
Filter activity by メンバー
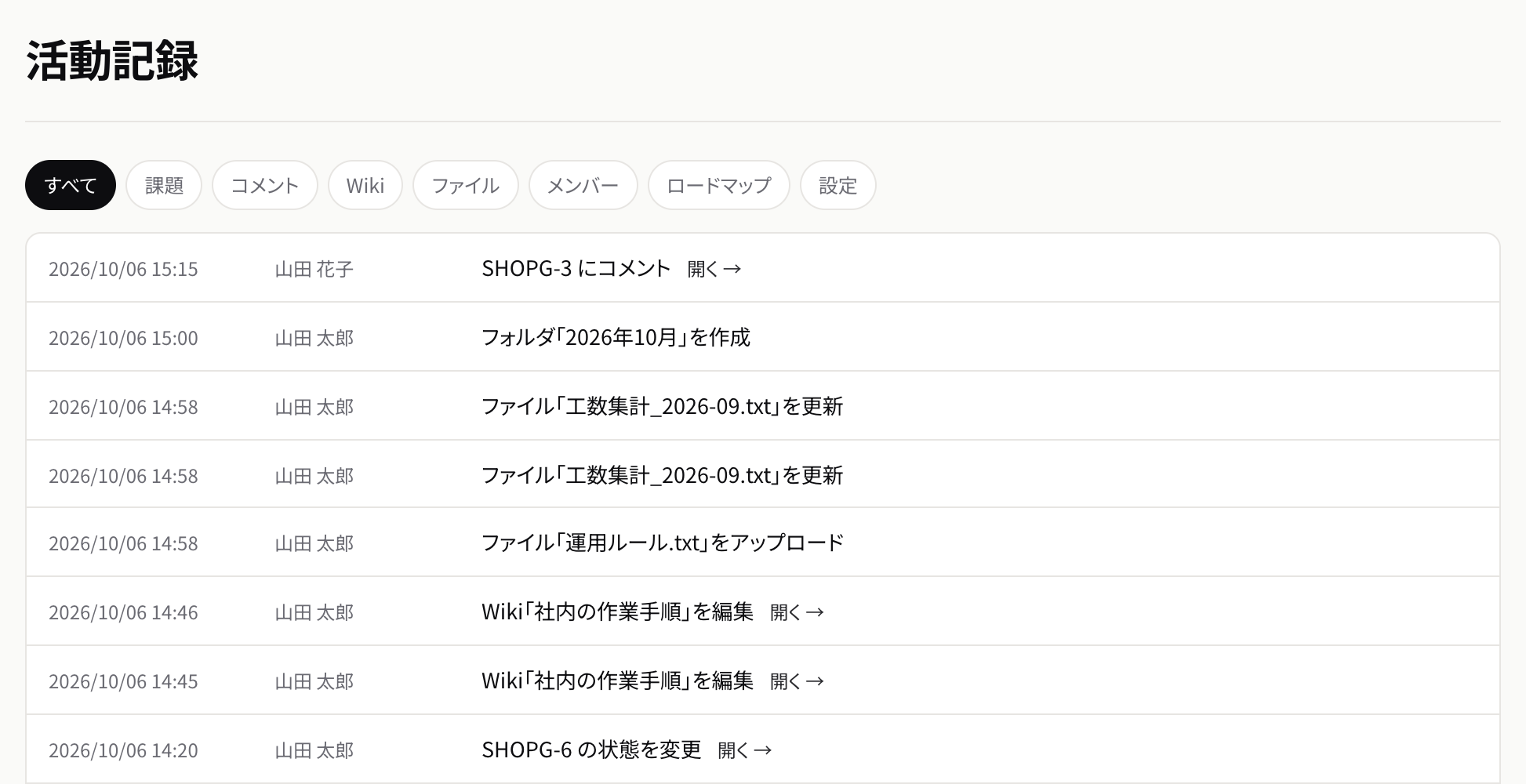[x=583, y=185]
